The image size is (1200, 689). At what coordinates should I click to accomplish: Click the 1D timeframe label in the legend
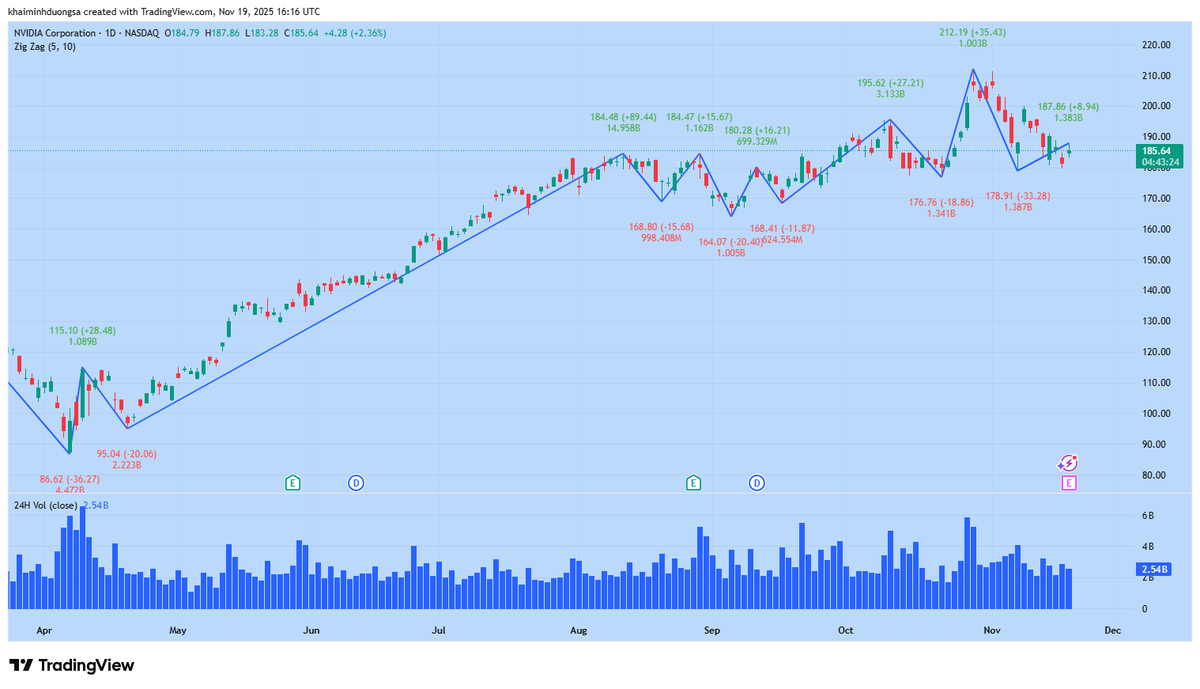[x=113, y=33]
